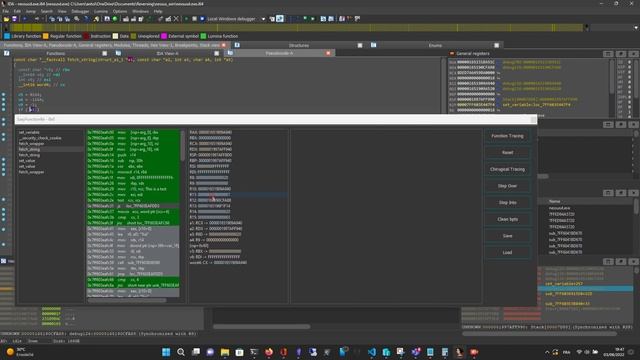Switch to the Pseudocode-A tab
Image resolution: width=640 pixels, height=360 pixels.
pos(279,53)
